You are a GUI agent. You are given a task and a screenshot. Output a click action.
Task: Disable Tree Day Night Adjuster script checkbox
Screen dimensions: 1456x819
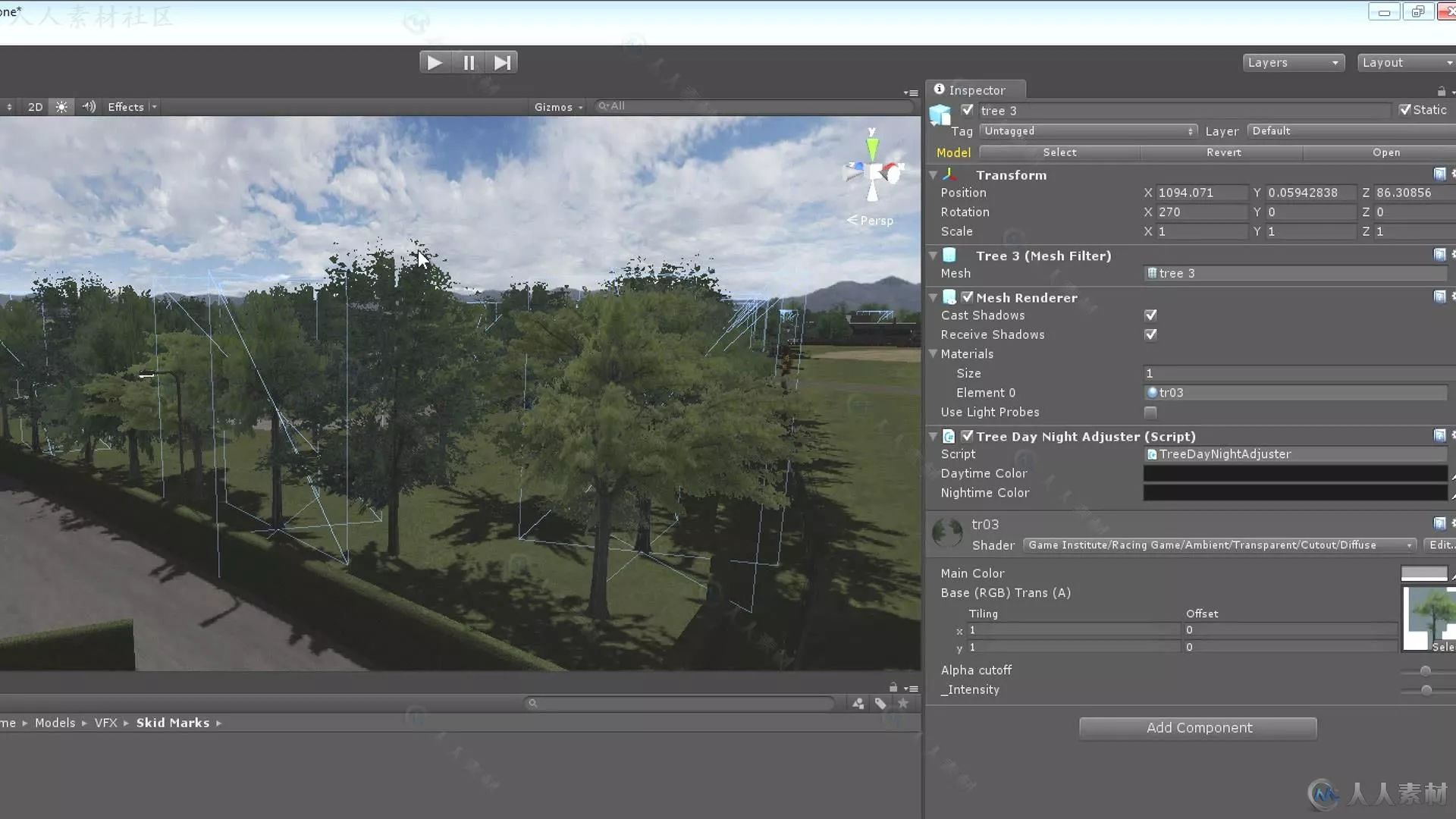tap(967, 436)
